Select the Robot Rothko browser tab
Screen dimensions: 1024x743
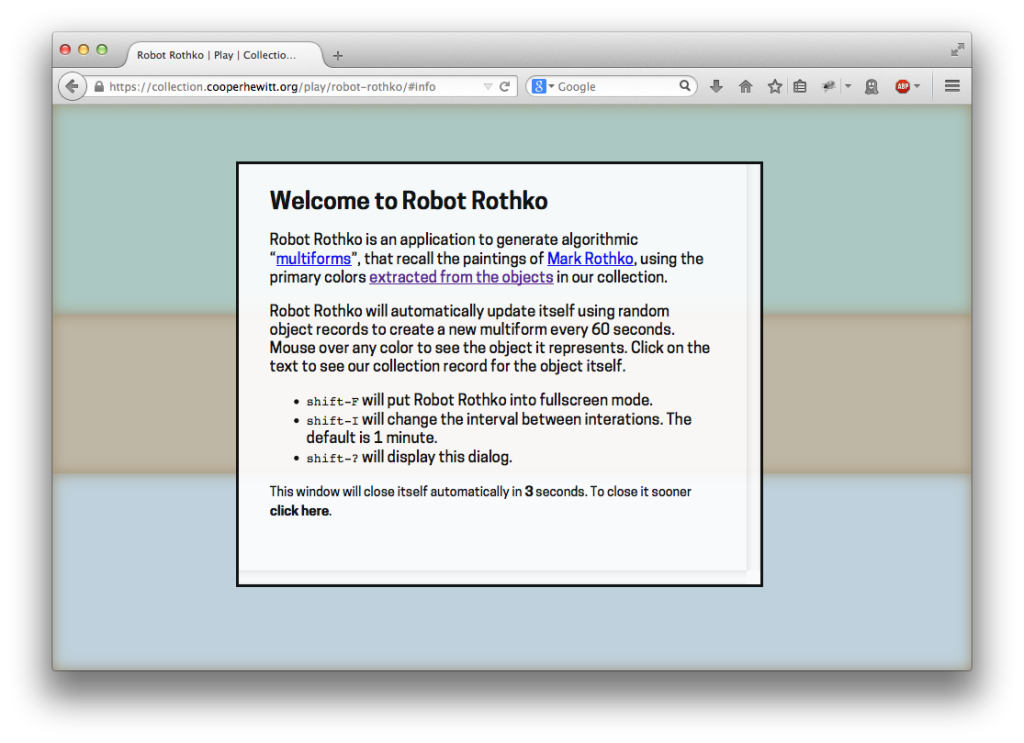click(222, 55)
